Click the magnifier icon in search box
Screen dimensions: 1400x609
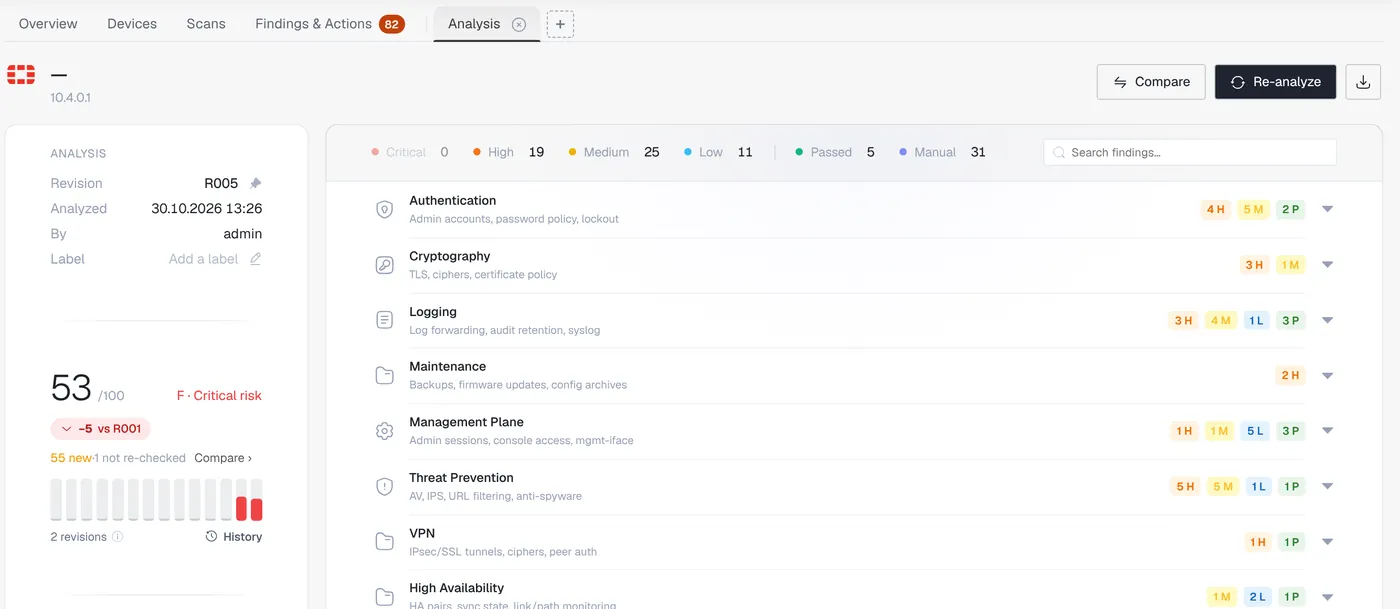pos(1059,153)
